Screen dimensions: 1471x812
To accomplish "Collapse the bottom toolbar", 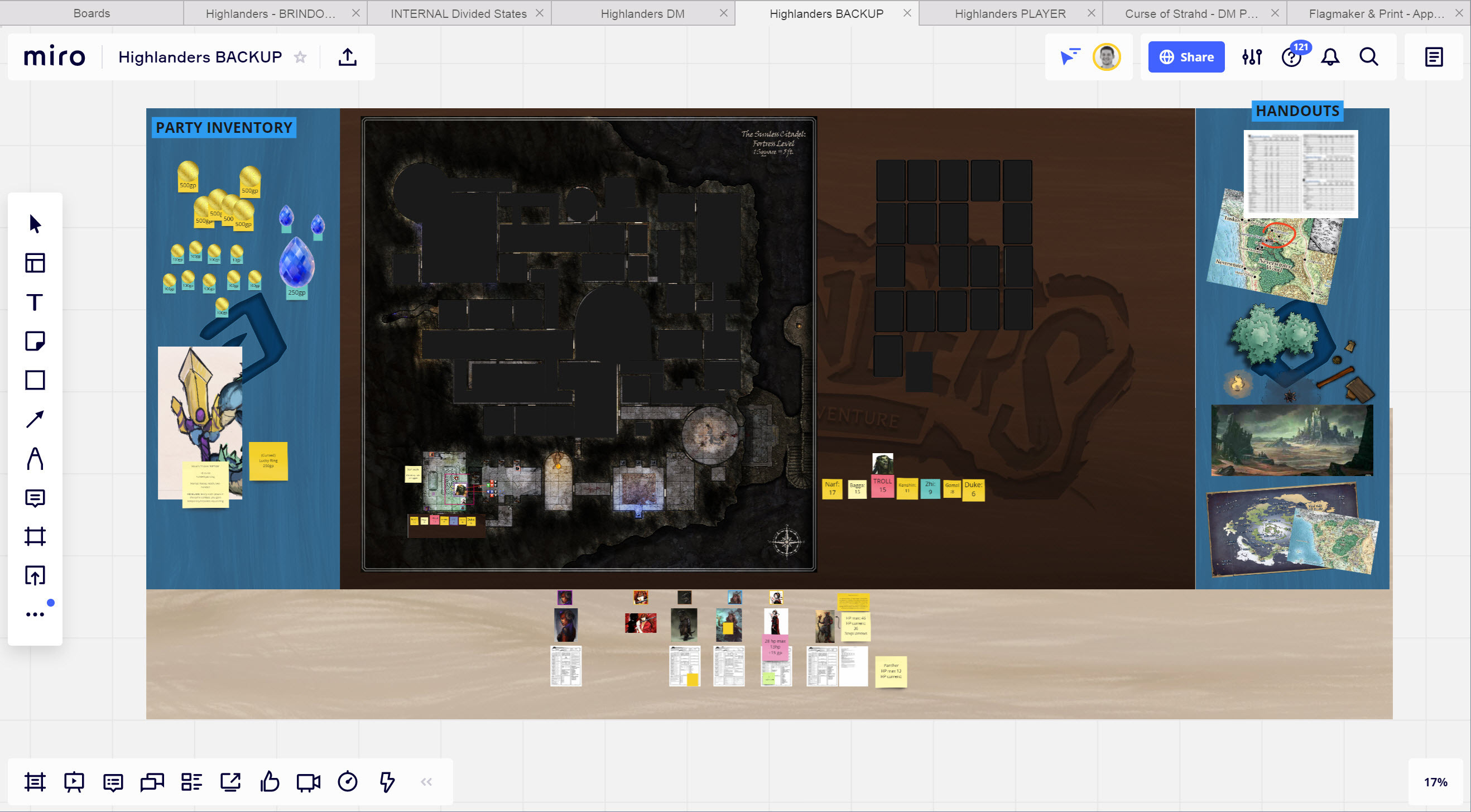I will point(426,782).
